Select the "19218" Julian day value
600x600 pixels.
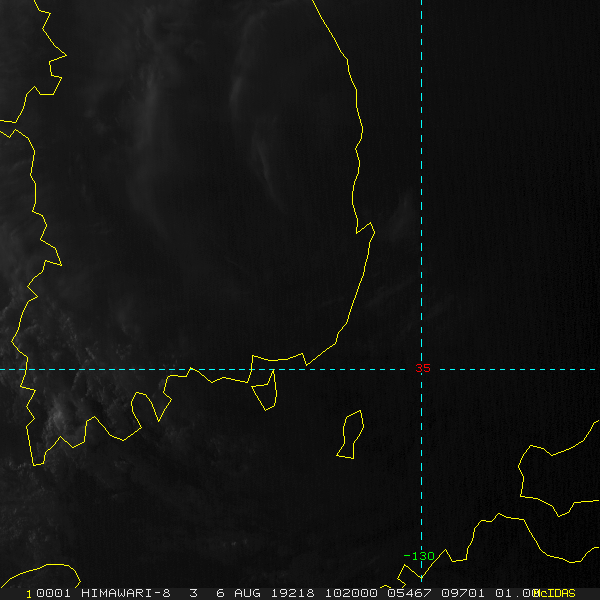coord(293,593)
